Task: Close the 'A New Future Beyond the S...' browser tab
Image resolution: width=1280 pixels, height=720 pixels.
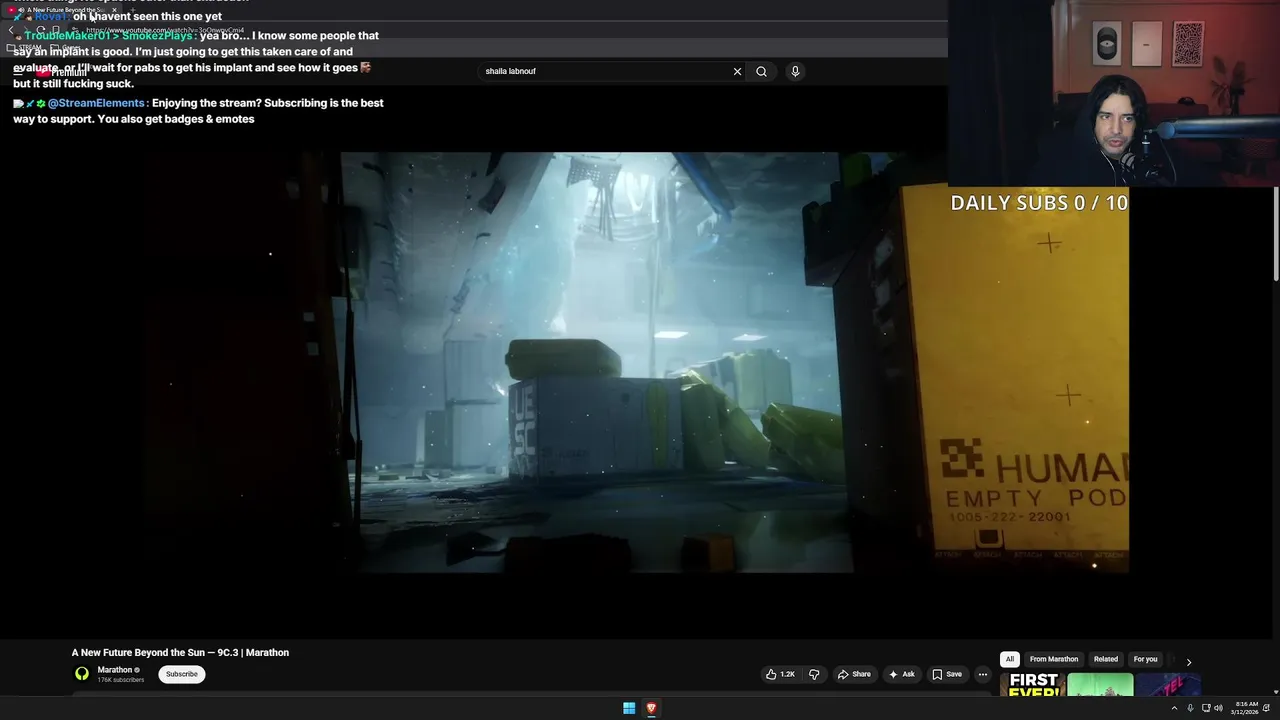Action: (x=114, y=10)
